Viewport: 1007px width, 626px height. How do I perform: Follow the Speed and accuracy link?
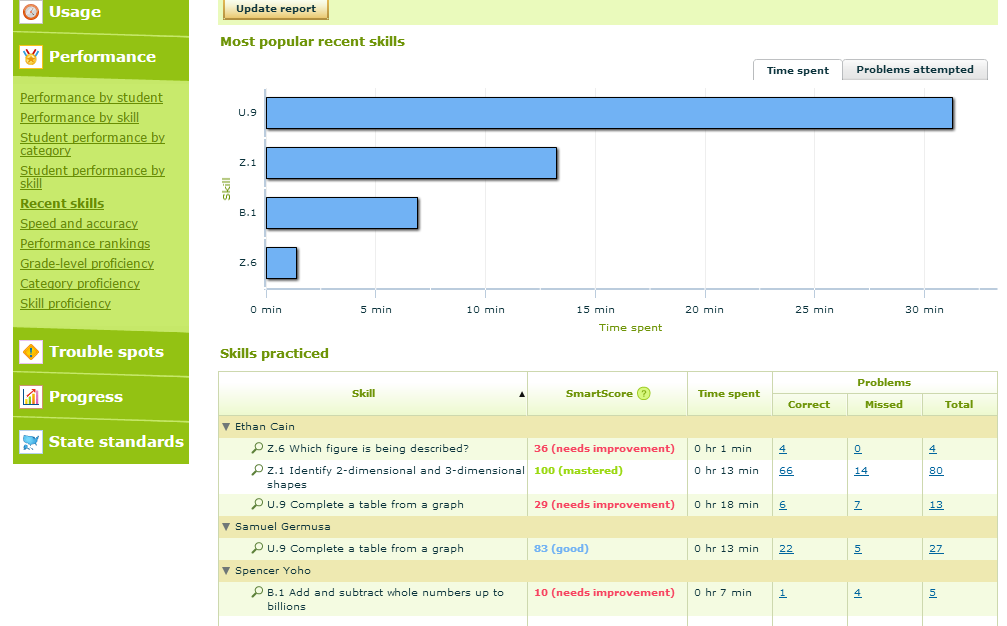point(78,223)
